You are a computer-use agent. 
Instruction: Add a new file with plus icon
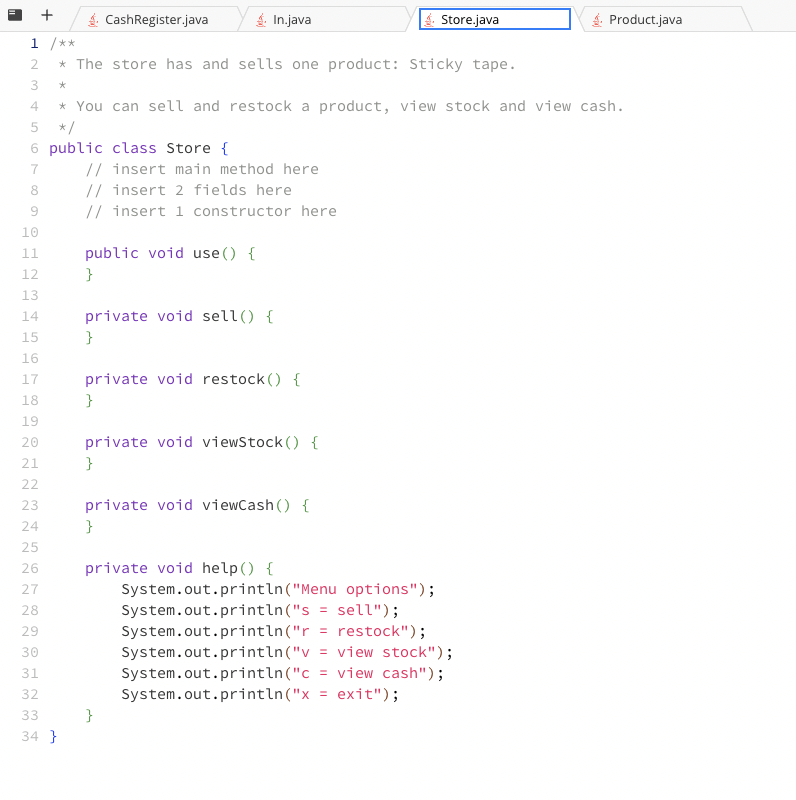pyautogui.click(x=46, y=15)
